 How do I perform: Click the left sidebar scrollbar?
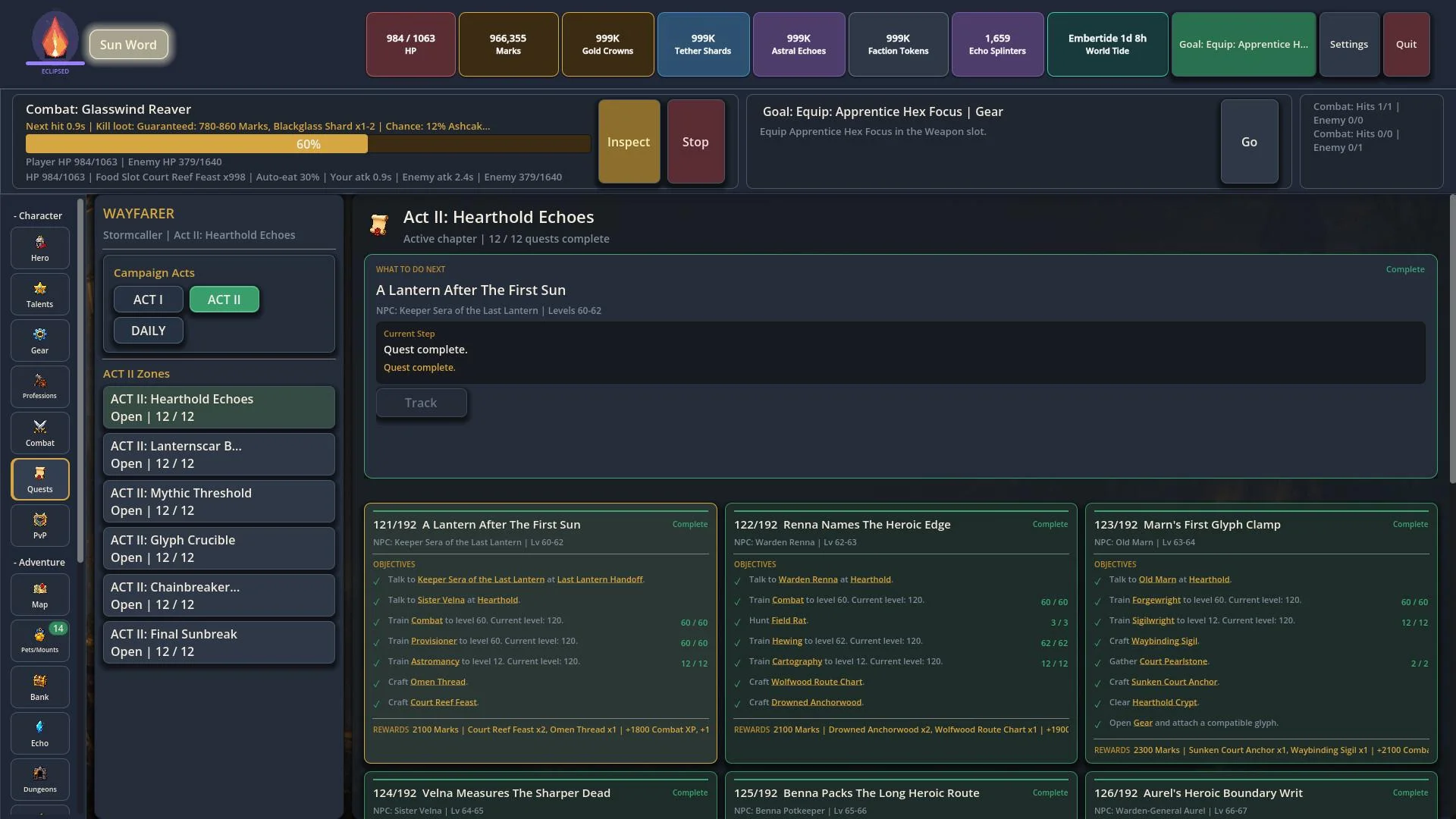80,379
